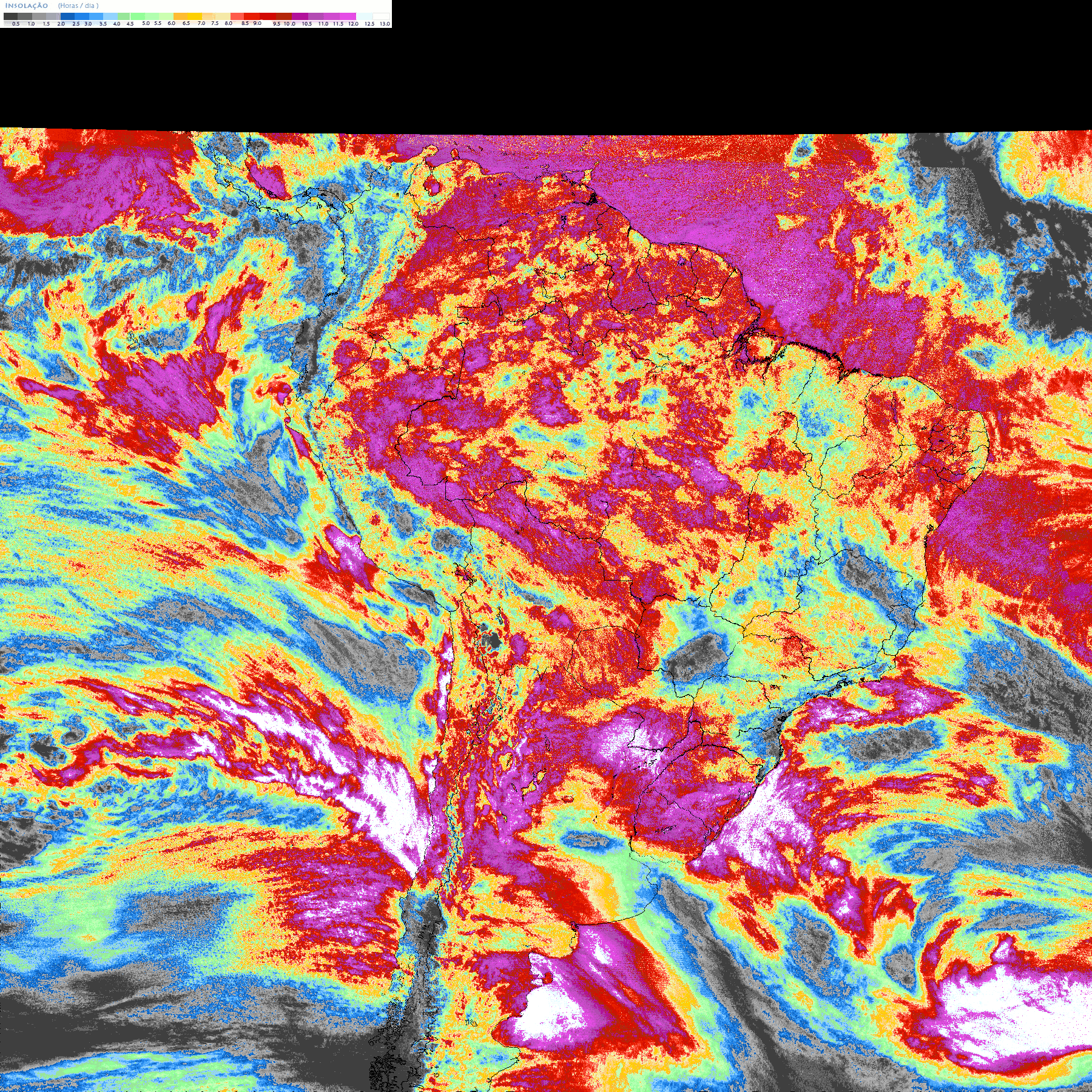Click the '0.5' legend value

(16, 24)
